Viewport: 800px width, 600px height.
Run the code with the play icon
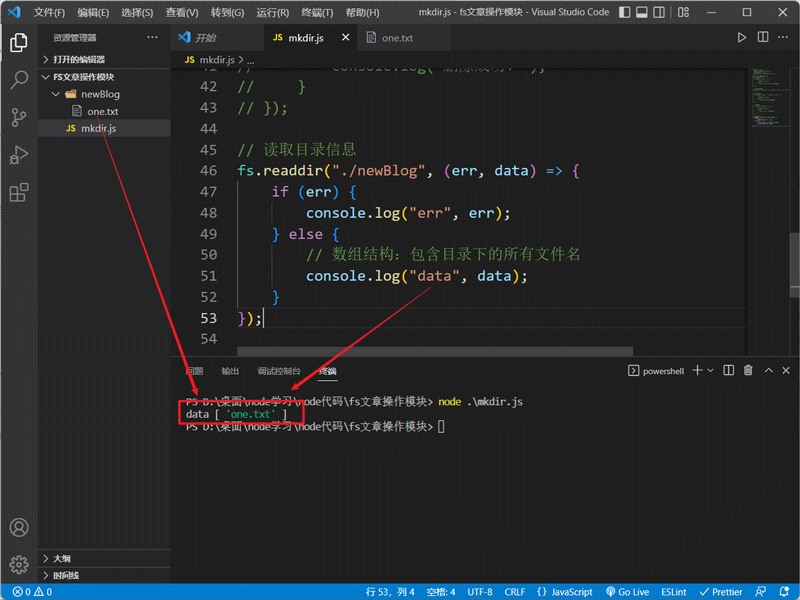741,37
